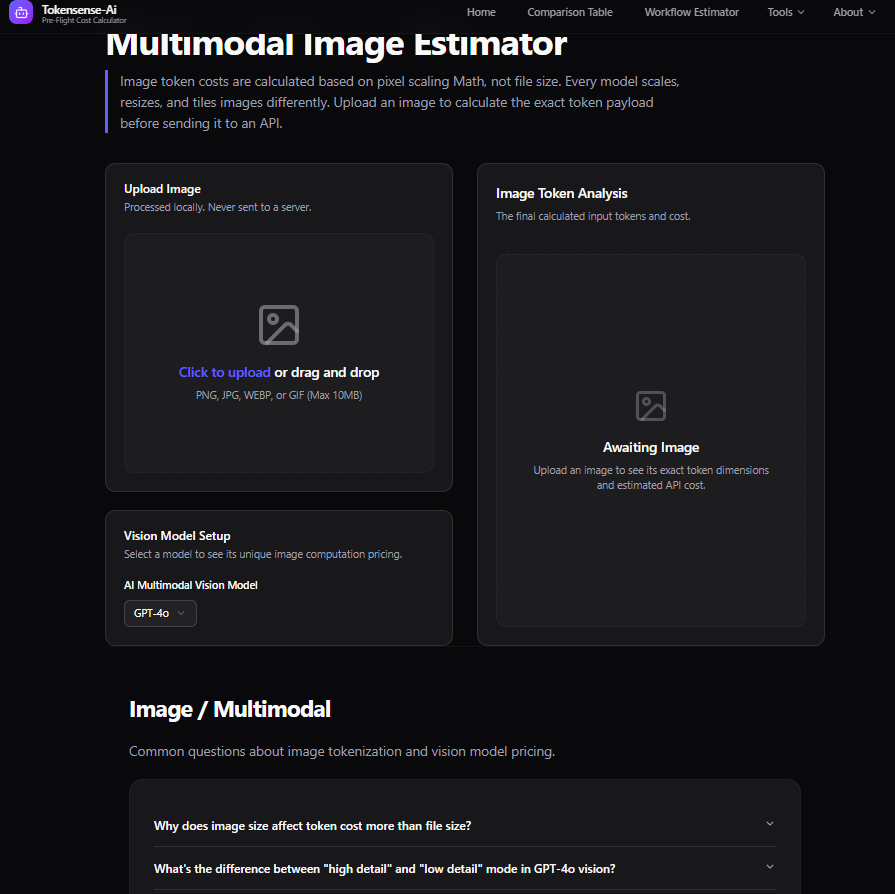Click the Tokensense-Ai robot logo icon
The height and width of the screenshot is (894, 895).
click(21, 12)
